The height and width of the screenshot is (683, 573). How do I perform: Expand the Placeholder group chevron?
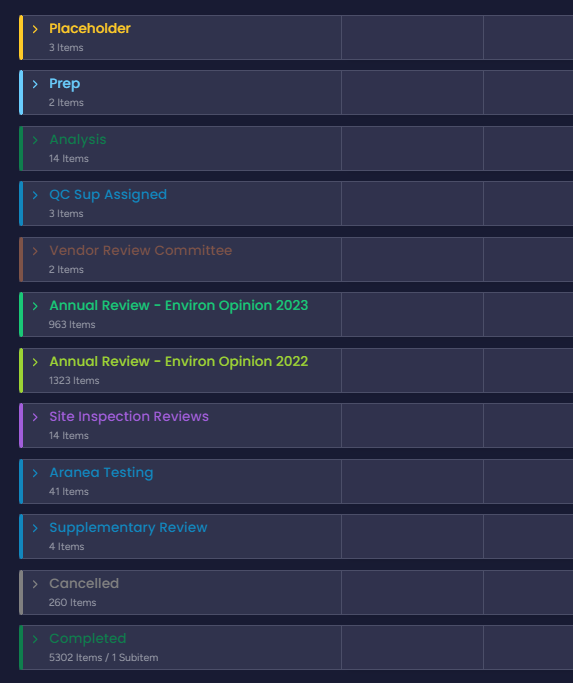[35, 29]
